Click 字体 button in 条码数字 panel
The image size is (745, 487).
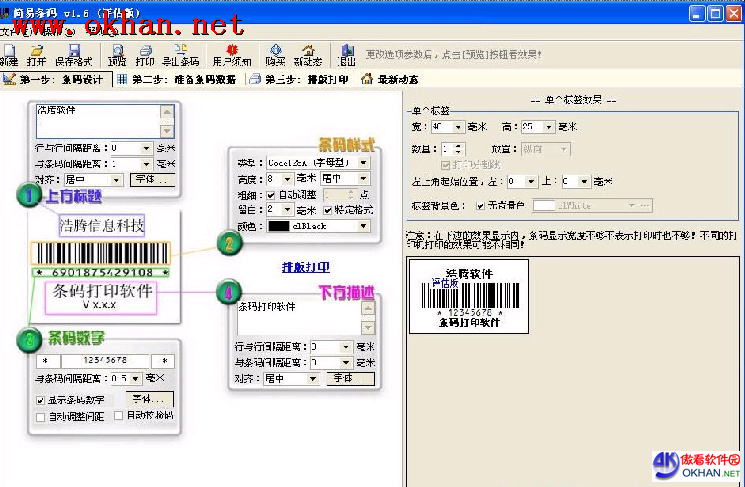(150, 399)
